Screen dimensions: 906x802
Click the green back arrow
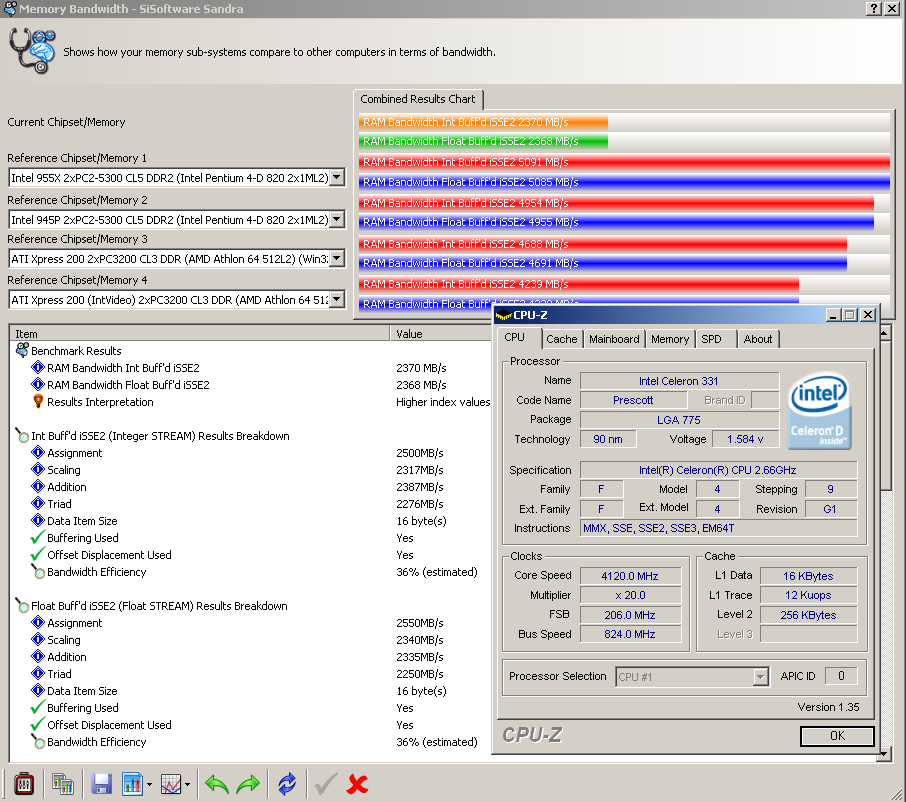point(217,784)
